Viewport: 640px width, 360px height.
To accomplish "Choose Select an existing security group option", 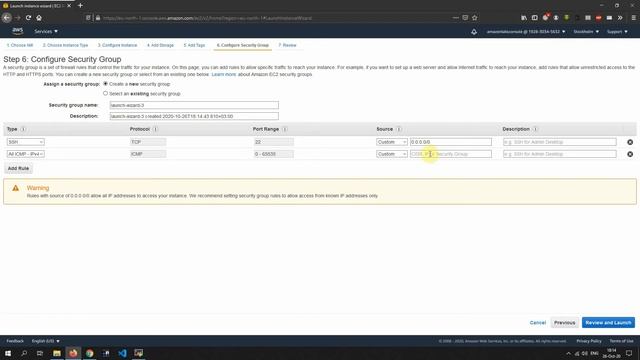I will click(105, 93).
